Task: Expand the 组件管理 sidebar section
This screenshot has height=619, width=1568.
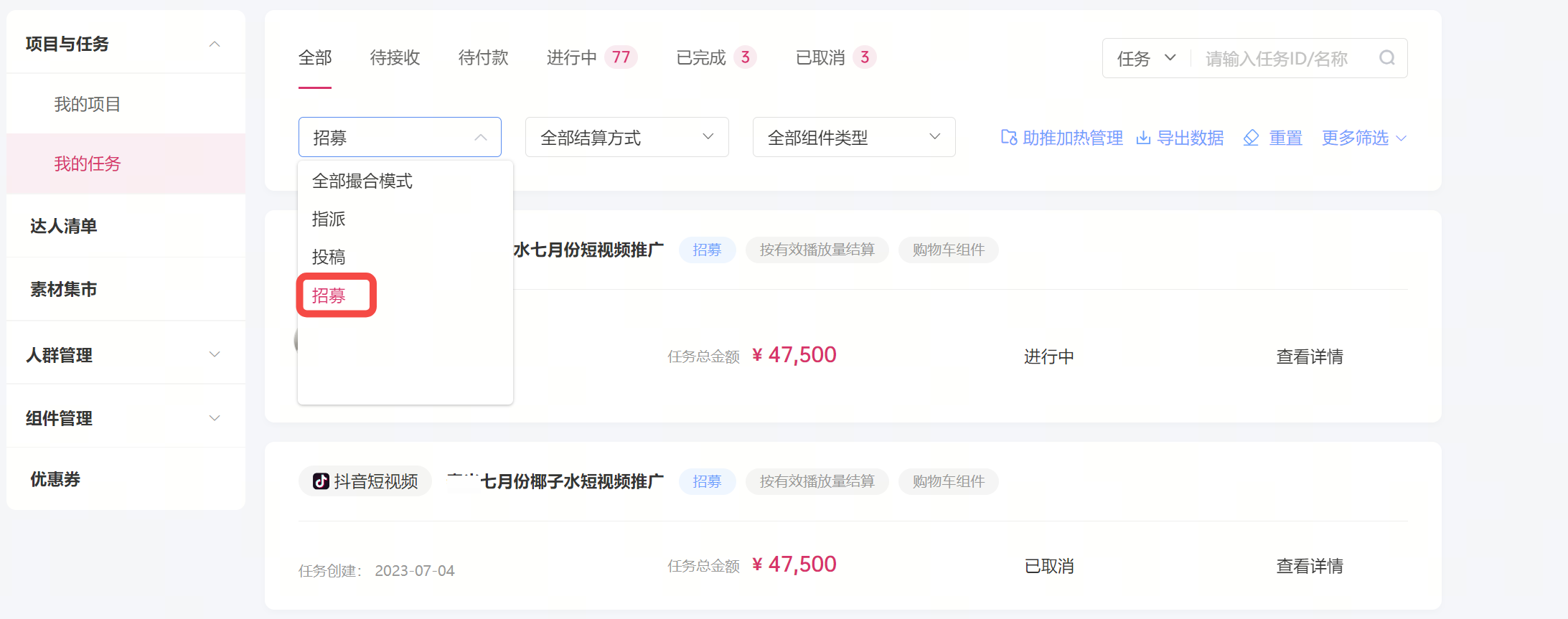Action: click(x=214, y=418)
